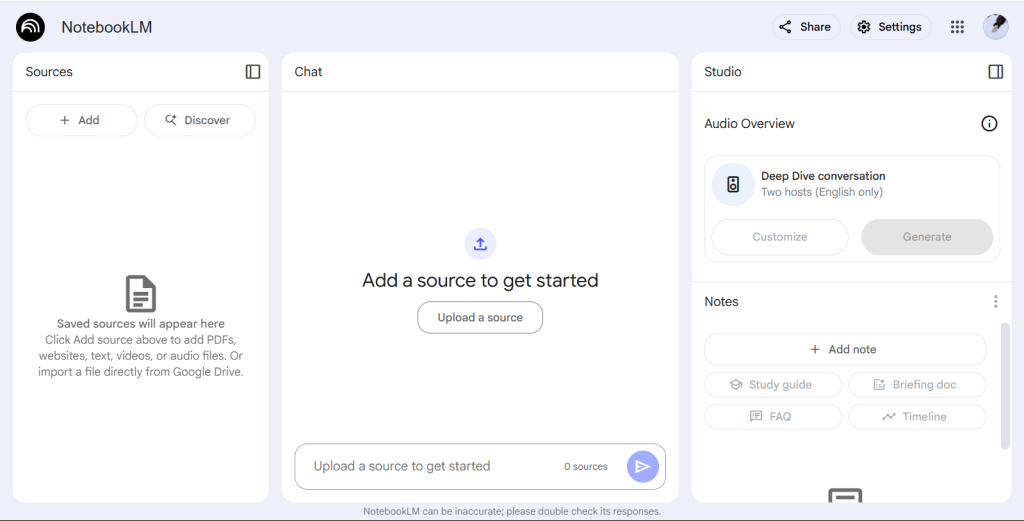Open the Google apps grid

[957, 27]
